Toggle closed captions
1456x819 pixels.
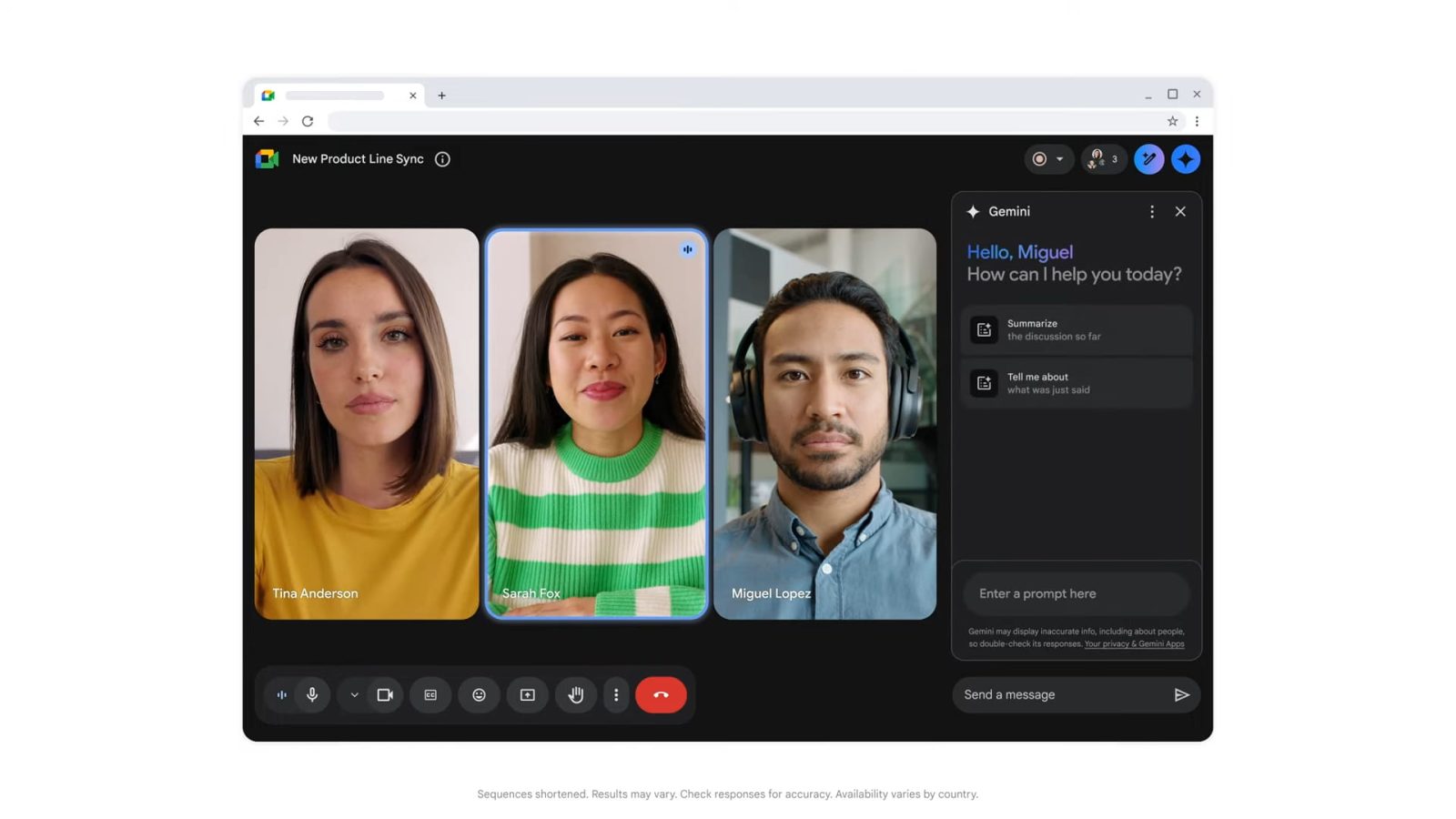pos(430,695)
